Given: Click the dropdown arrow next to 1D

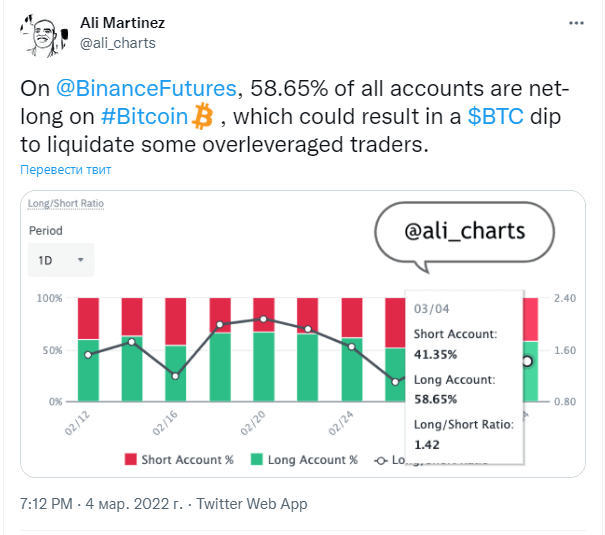Looking at the screenshot, I should [81, 260].
